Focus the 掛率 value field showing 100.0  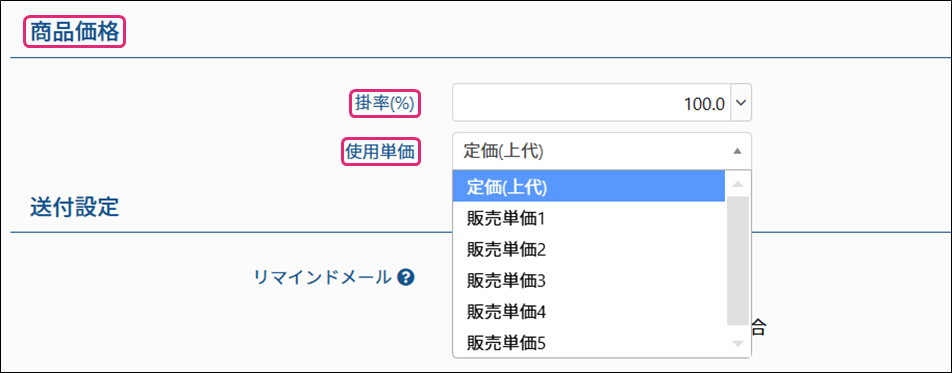[591, 103]
